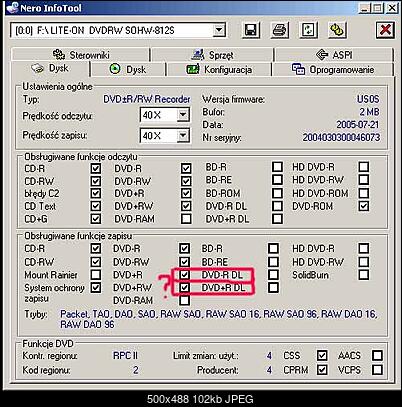Expand the Prędkość zapisu speed dropdown
The height and width of the screenshot is (407, 402).
pyautogui.click(x=183, y=135)
